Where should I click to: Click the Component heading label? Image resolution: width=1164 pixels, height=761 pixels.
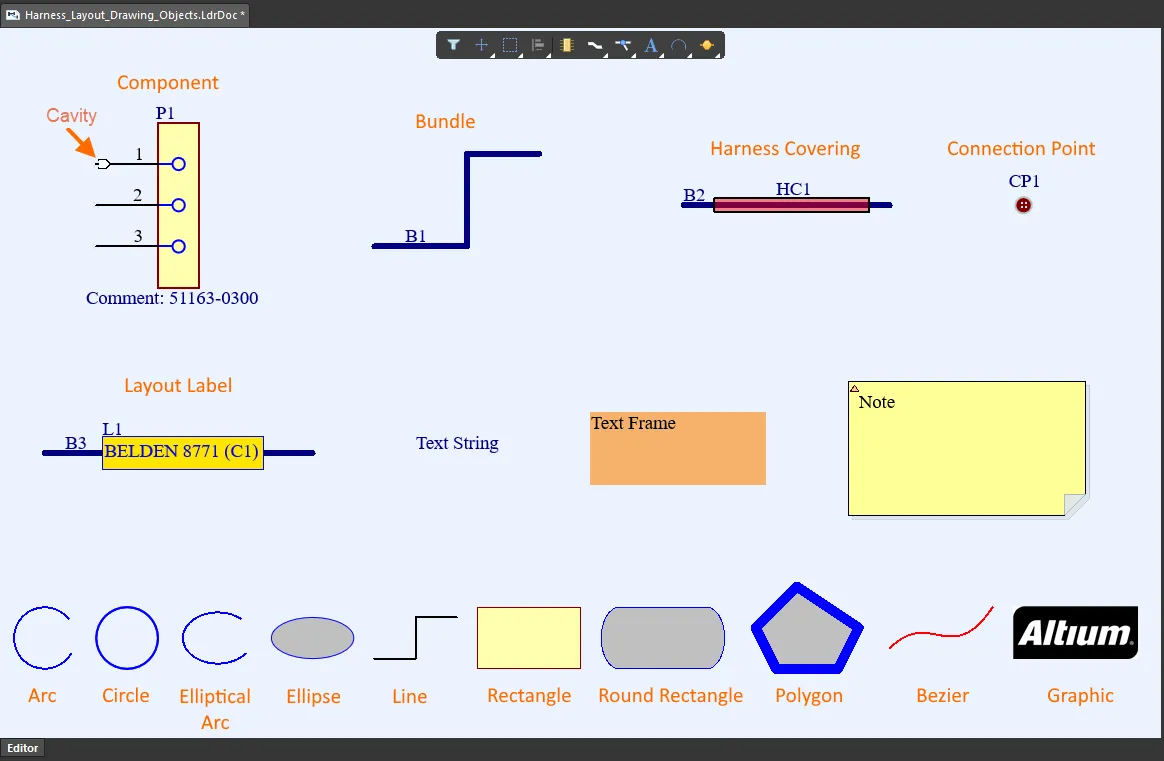pyautogui.click(x=168, y=82)
